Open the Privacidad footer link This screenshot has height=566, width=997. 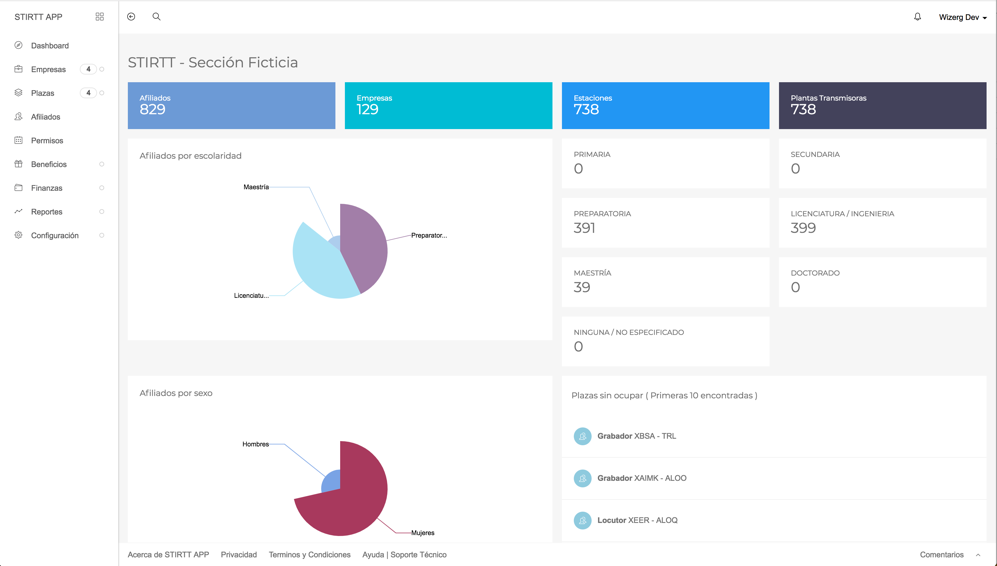239,555
